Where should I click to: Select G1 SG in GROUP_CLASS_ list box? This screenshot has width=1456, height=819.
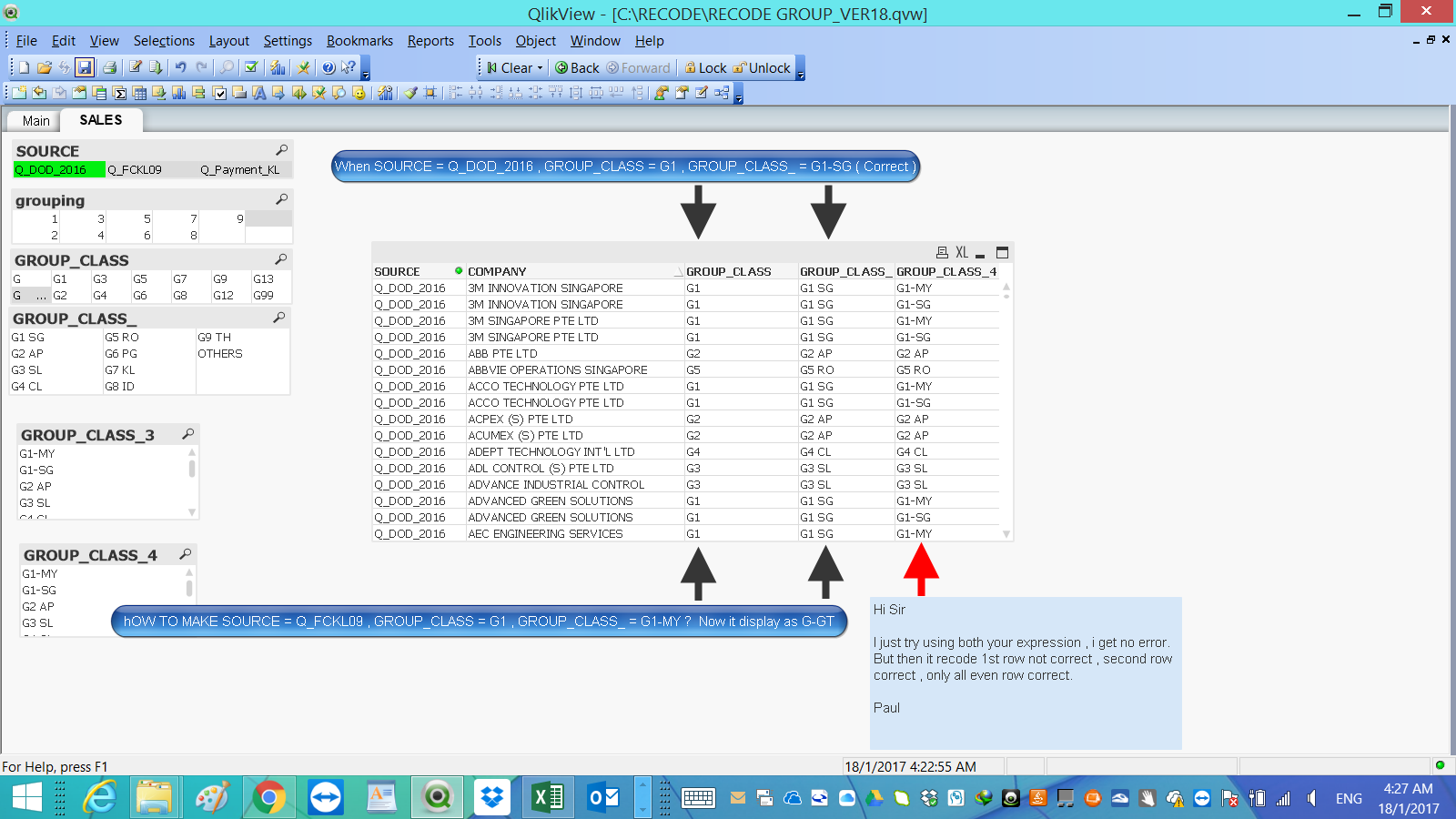tap(56, 337)
